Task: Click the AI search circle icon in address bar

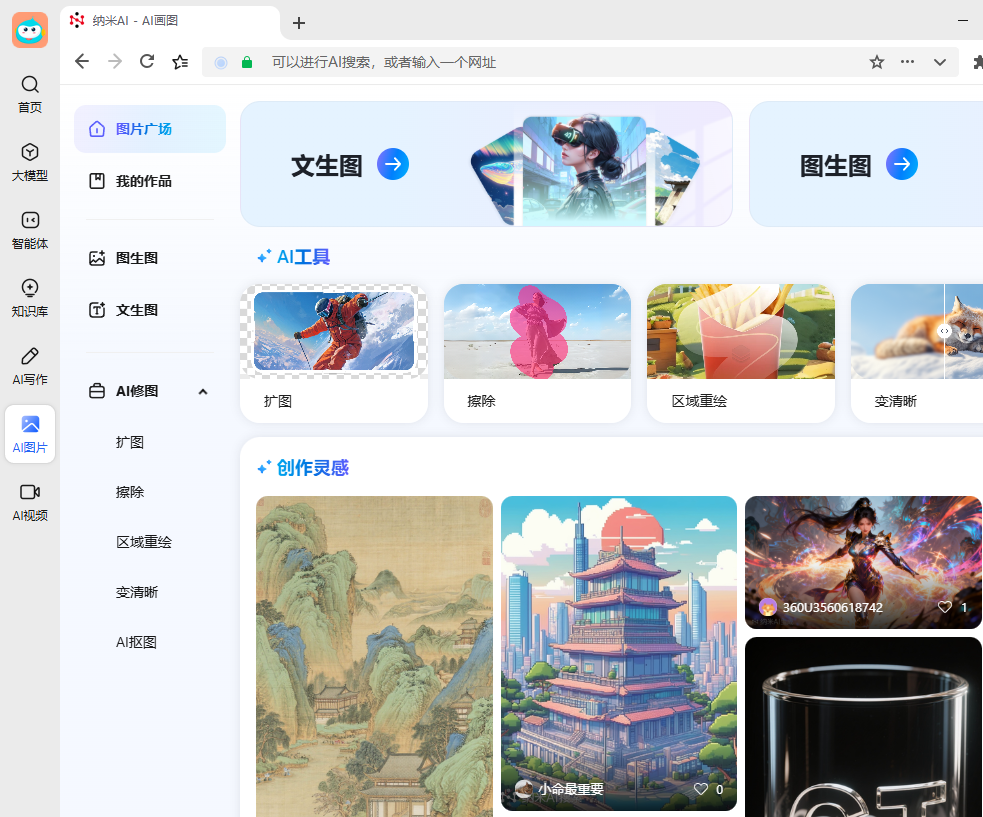Action: point(221,62)
